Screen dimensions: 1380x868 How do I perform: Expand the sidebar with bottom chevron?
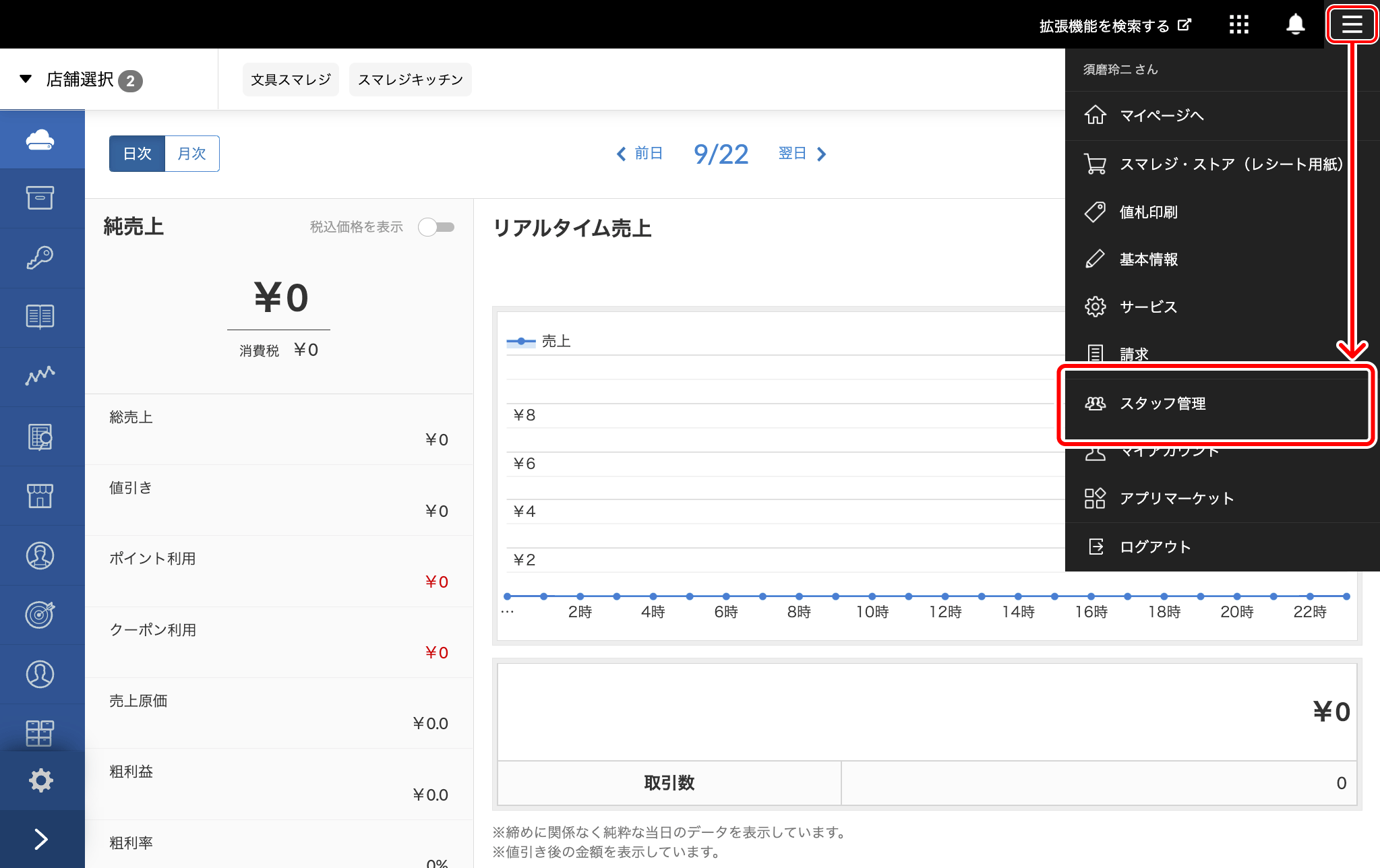pyautogui.click(x=40, y=839)
